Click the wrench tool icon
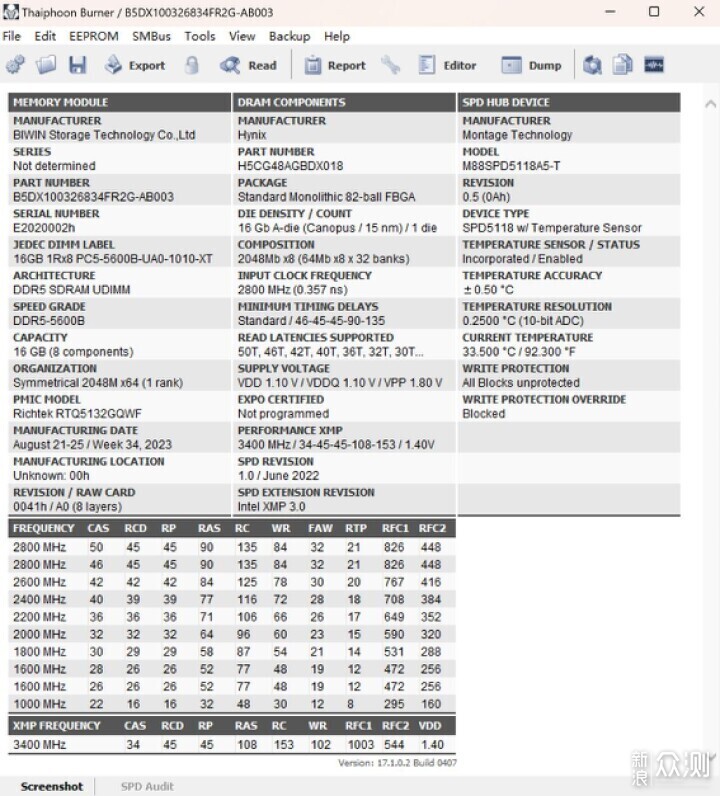The height and width of the screenshot is (796, 720). 390,65
